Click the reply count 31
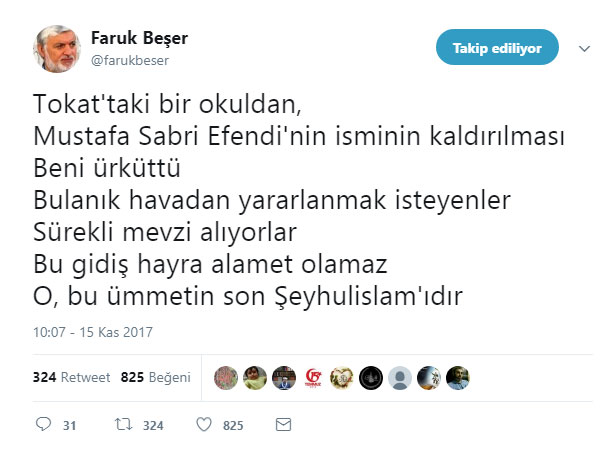This screenshot has width=610, height=453. [x=70, y=426]
